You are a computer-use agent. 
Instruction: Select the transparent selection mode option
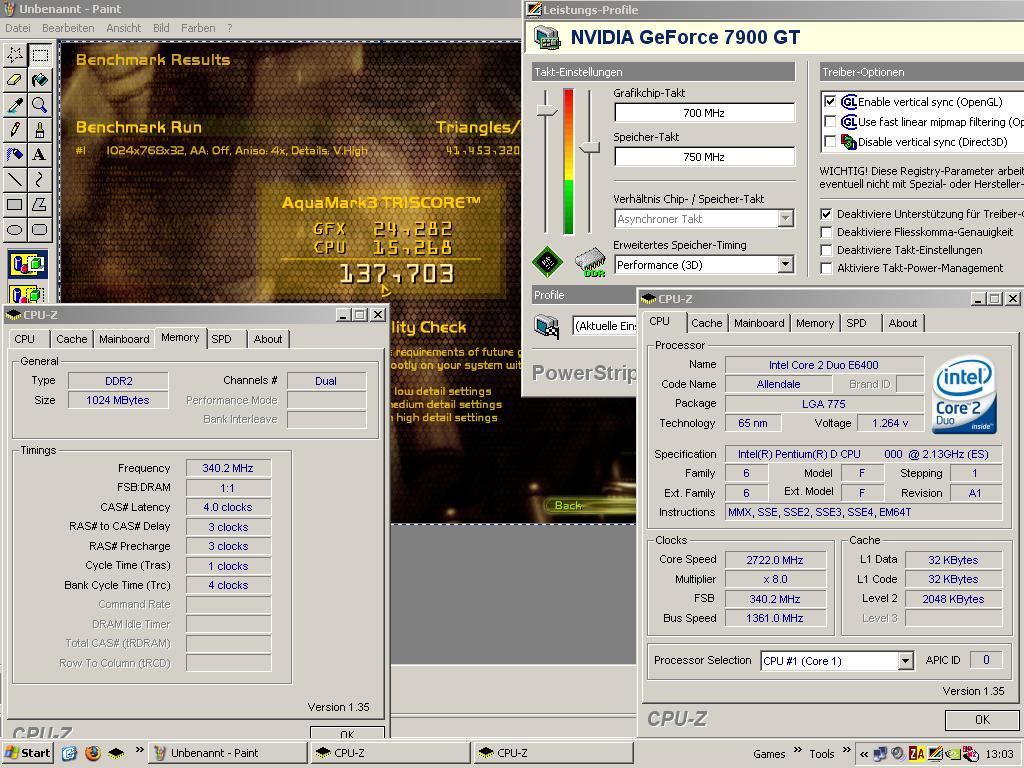pyautogui.click(x=27, y=293)
